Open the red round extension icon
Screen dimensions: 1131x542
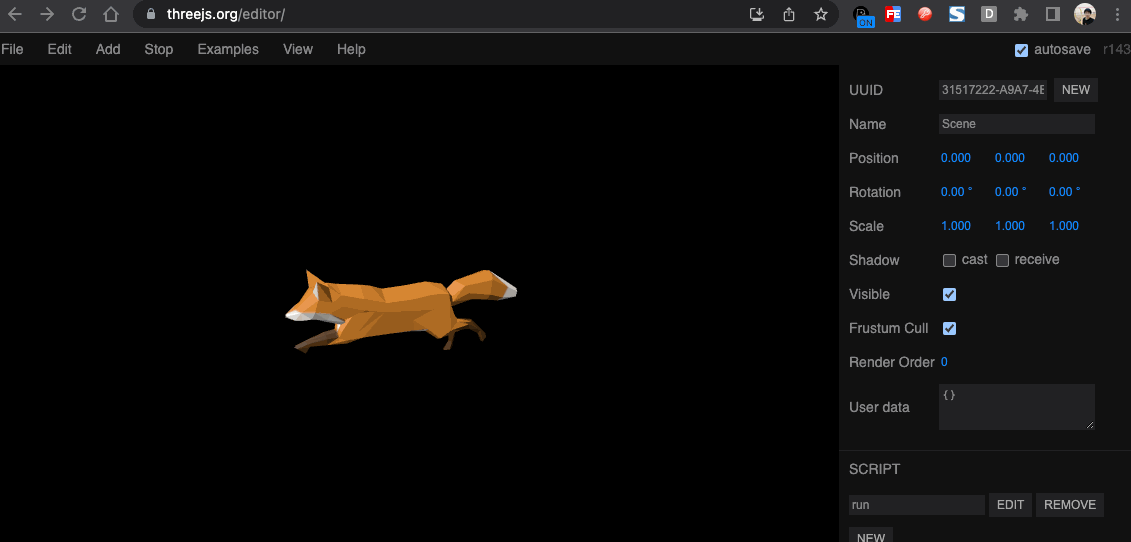[925, 14]
